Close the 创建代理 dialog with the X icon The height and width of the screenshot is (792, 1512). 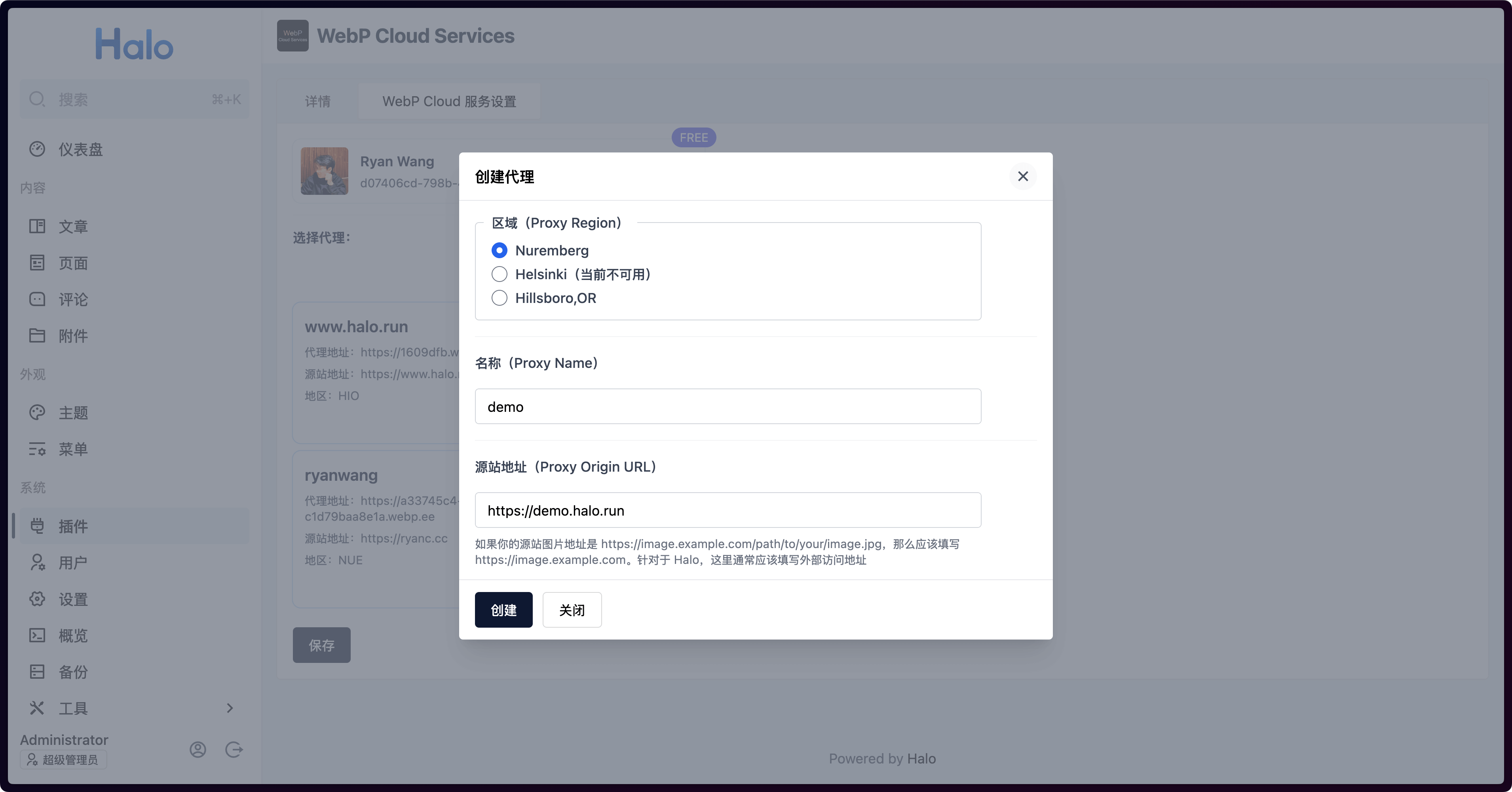(x=1022, y=177)
